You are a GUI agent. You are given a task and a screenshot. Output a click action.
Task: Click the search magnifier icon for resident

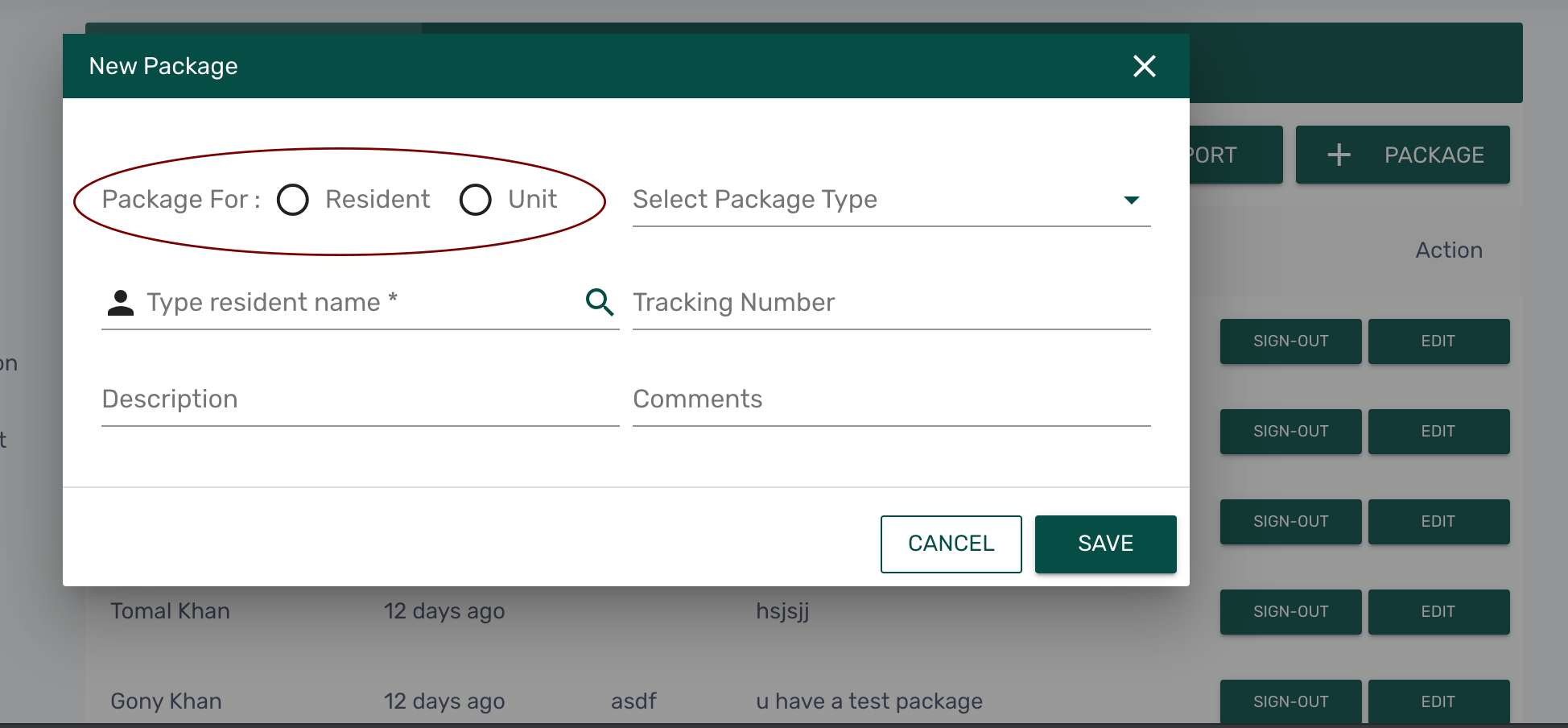(x=600, y=302)
